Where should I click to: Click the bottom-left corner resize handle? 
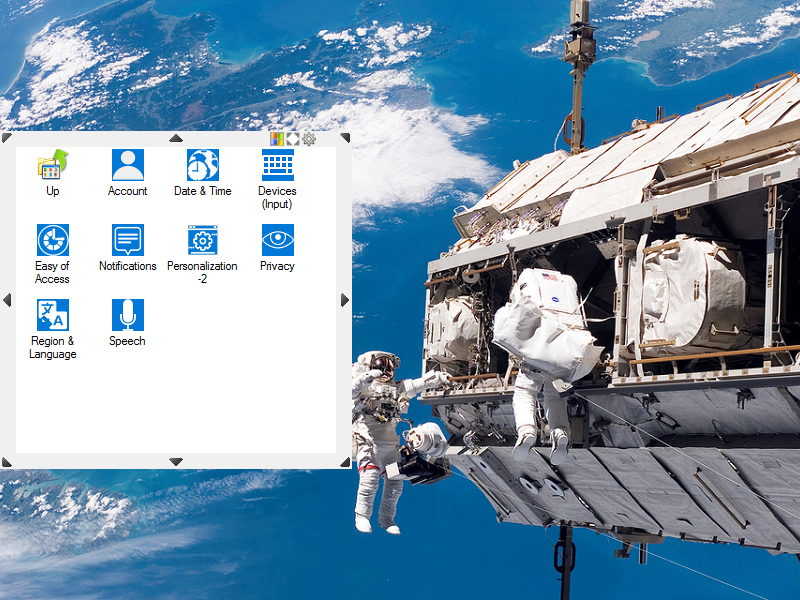pyautogui.click(x=6, y=462)
